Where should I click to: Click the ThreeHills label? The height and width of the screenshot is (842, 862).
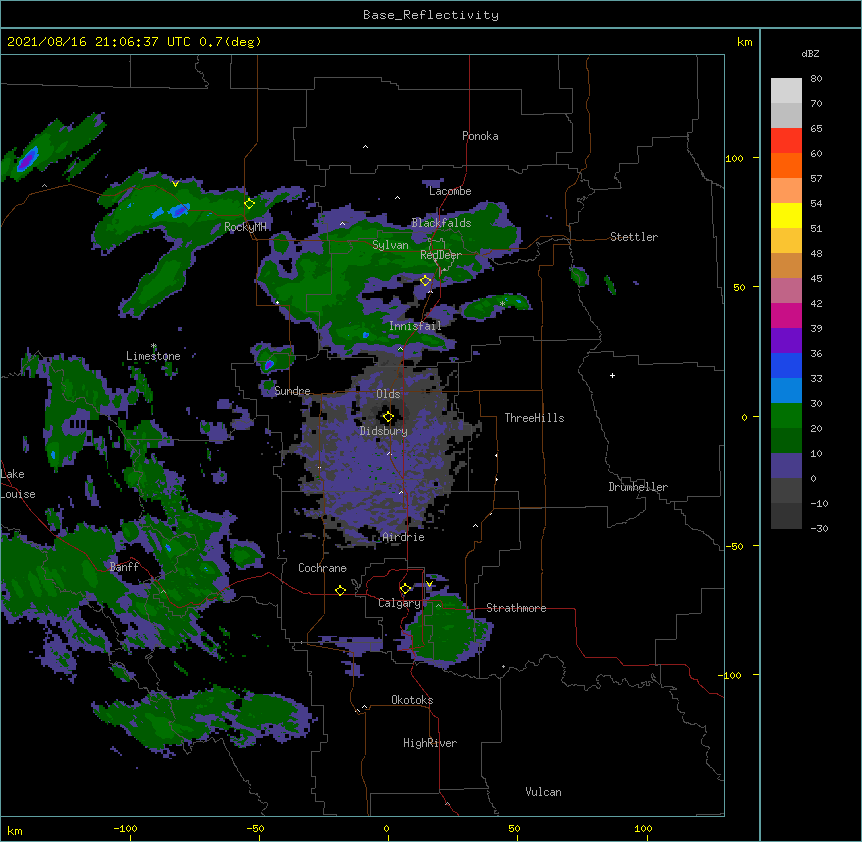point(534,418)
